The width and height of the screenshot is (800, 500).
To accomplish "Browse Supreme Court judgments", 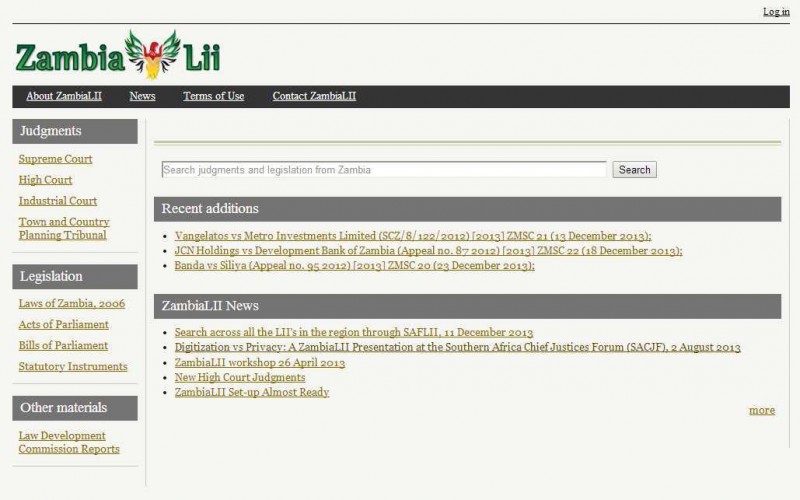I will (55, 159).
